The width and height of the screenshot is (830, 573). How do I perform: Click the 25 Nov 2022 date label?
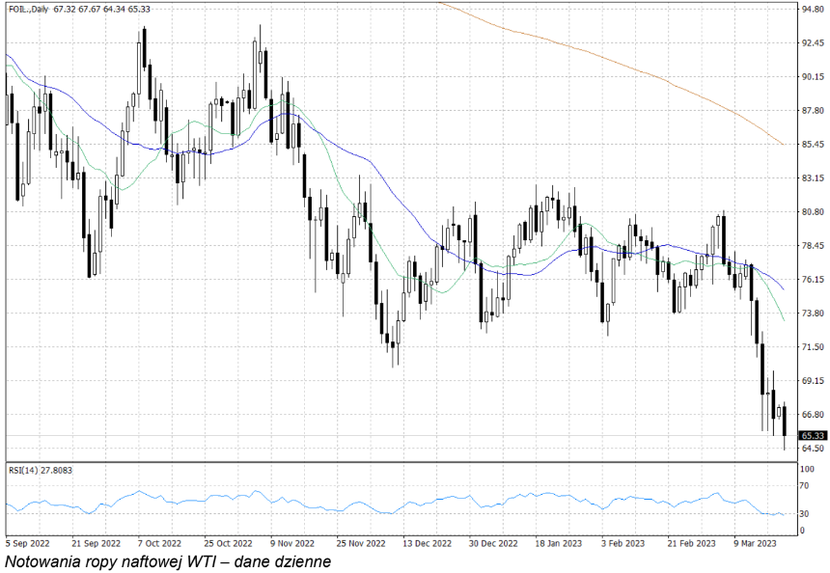360,543
